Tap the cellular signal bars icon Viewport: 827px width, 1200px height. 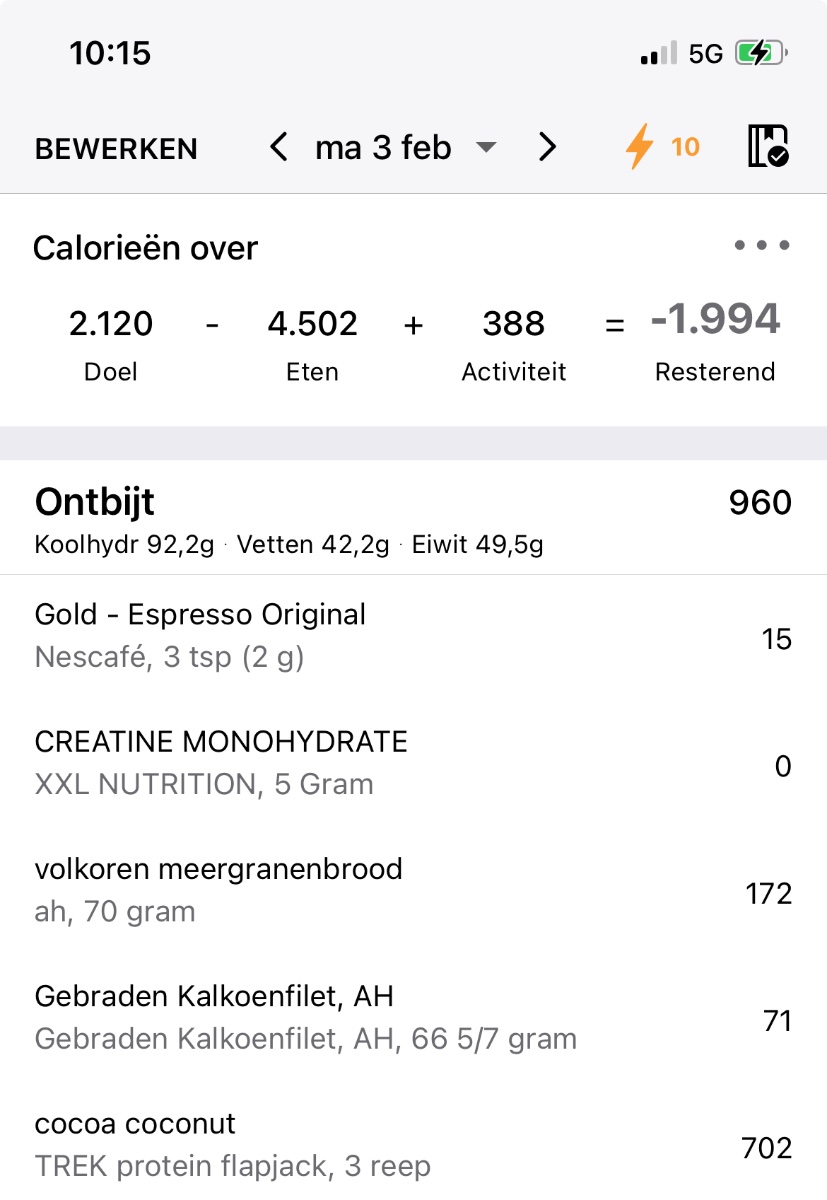(658, 54)
